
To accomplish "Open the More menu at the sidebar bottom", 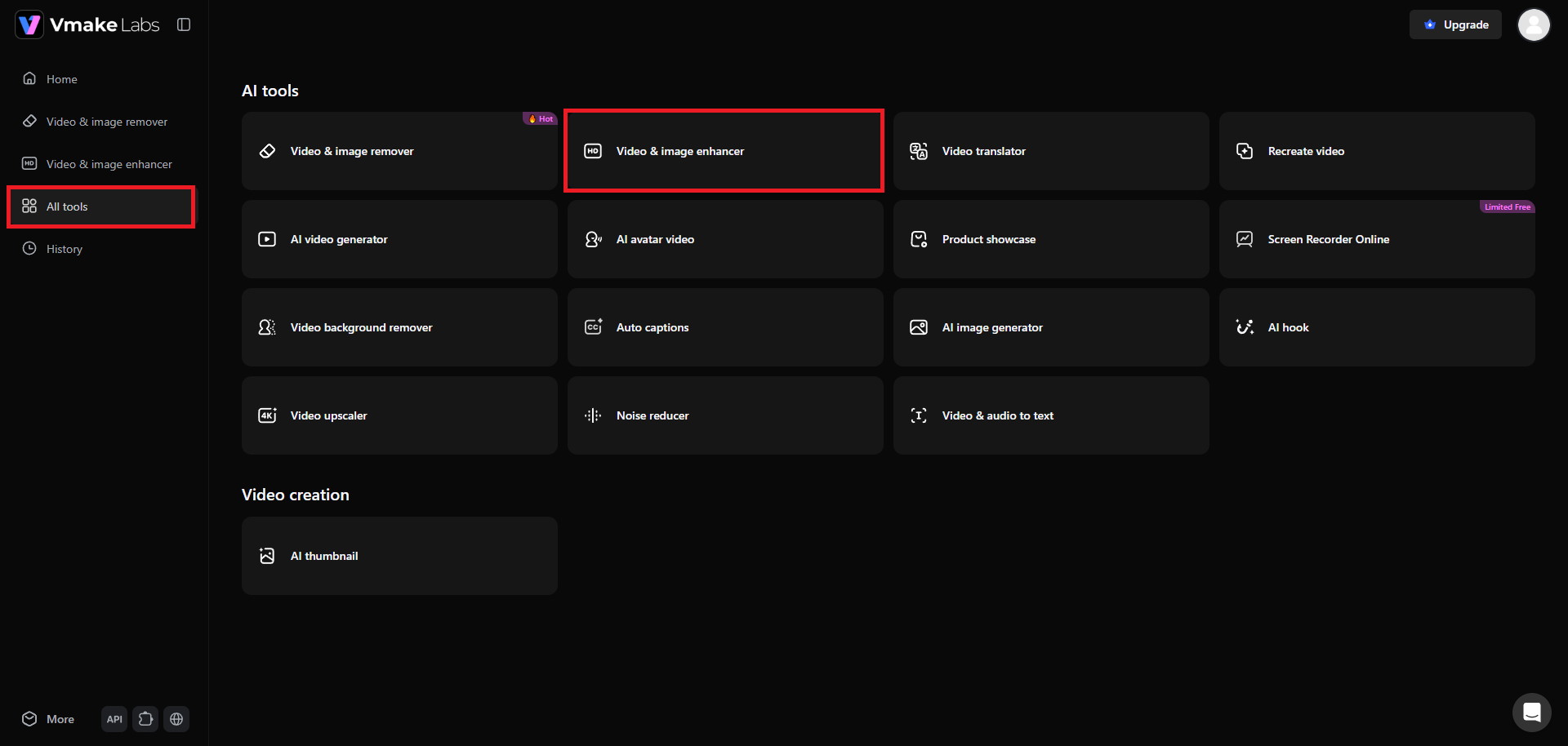I will [48, 719].
